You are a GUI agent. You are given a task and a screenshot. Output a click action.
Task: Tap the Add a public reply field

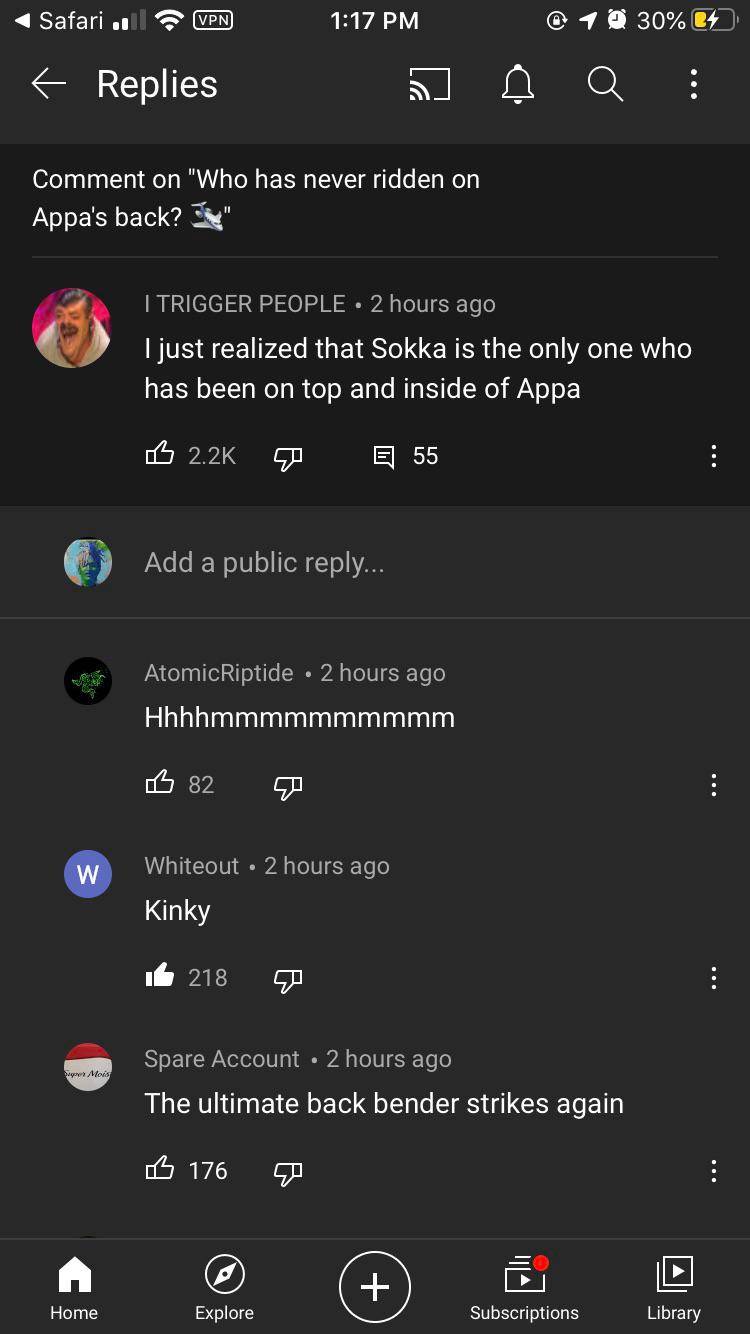click(264, 562)
